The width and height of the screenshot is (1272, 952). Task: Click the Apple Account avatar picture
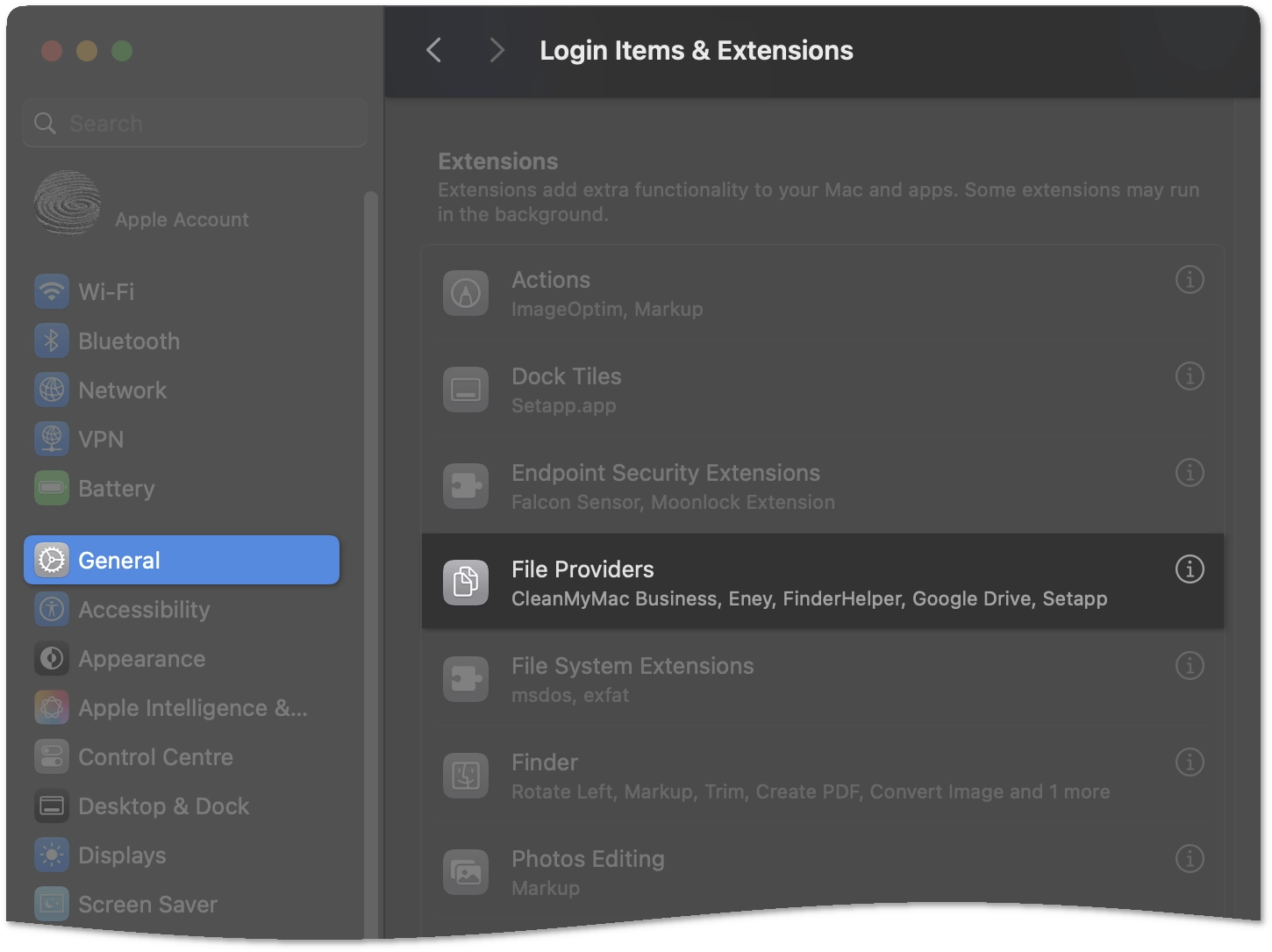[x=68, y=204]
